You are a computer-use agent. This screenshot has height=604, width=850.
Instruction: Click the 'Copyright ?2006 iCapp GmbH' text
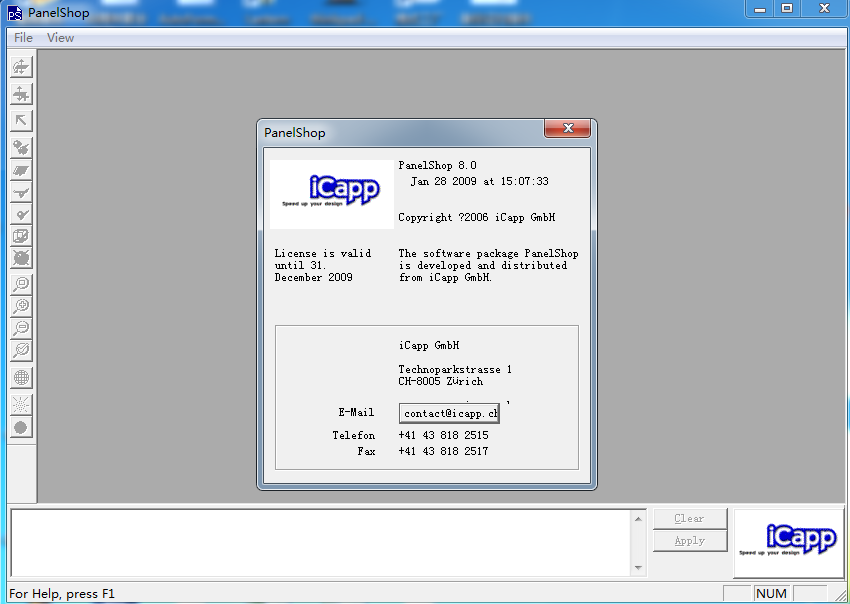(476, 217)
